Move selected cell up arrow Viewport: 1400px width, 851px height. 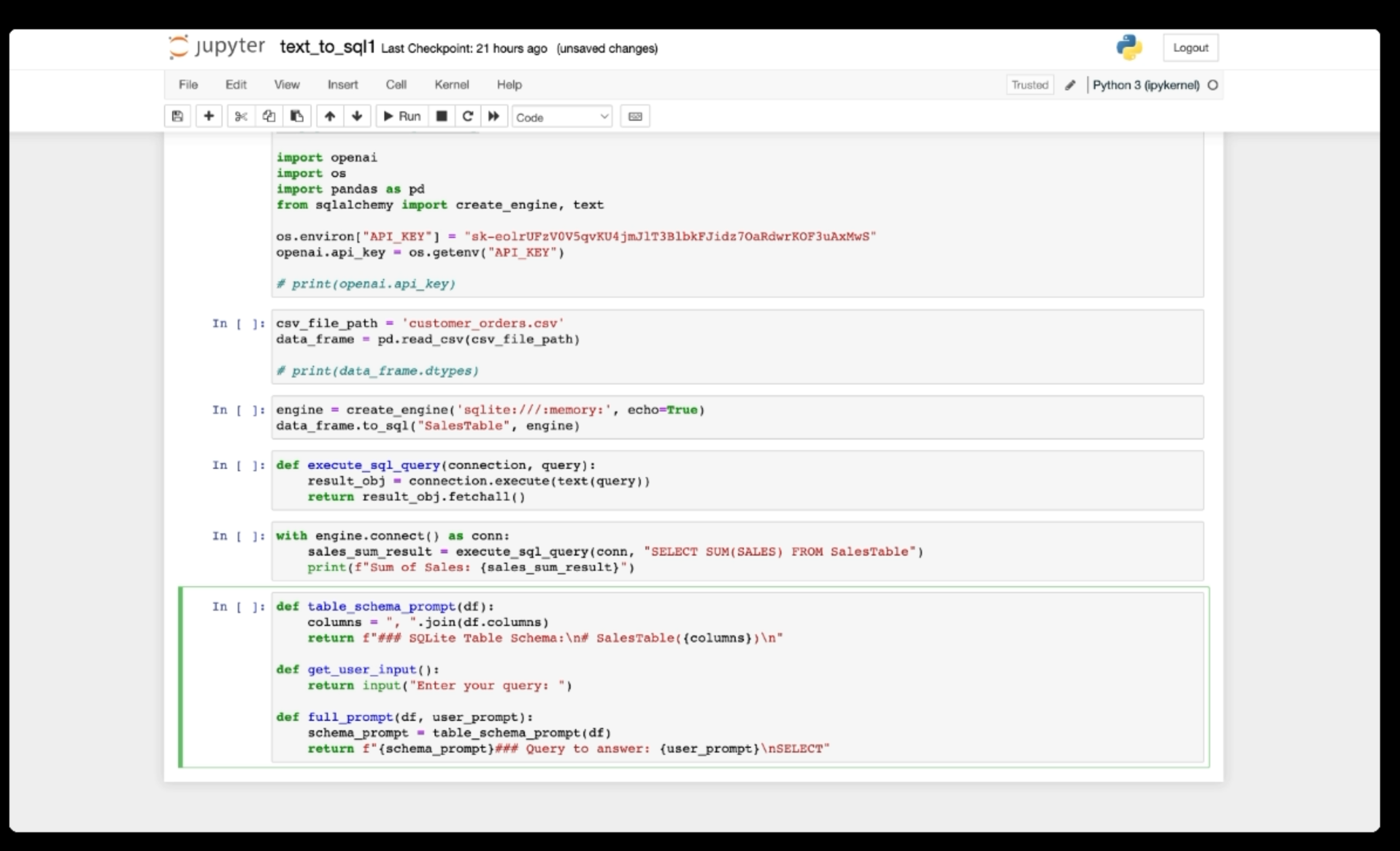[x=330, y=116]
